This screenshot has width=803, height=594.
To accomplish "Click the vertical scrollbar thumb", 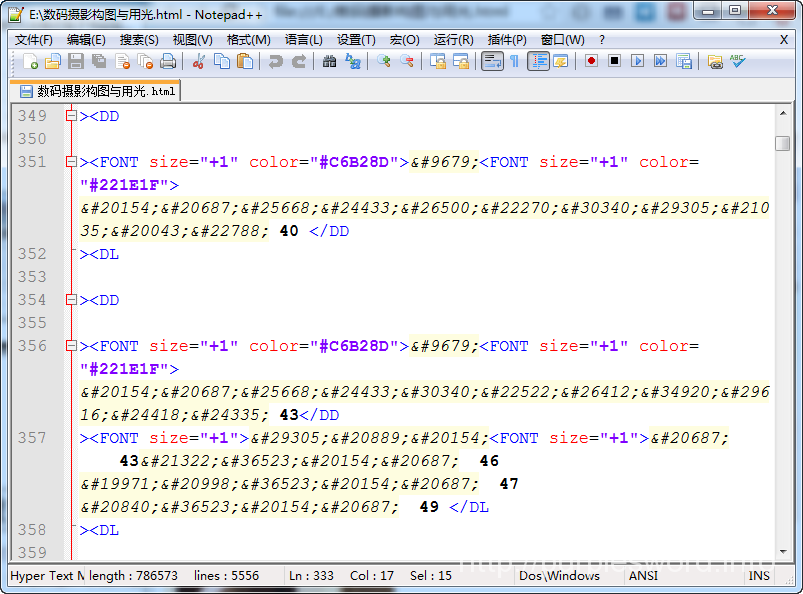I will point(782,143).
